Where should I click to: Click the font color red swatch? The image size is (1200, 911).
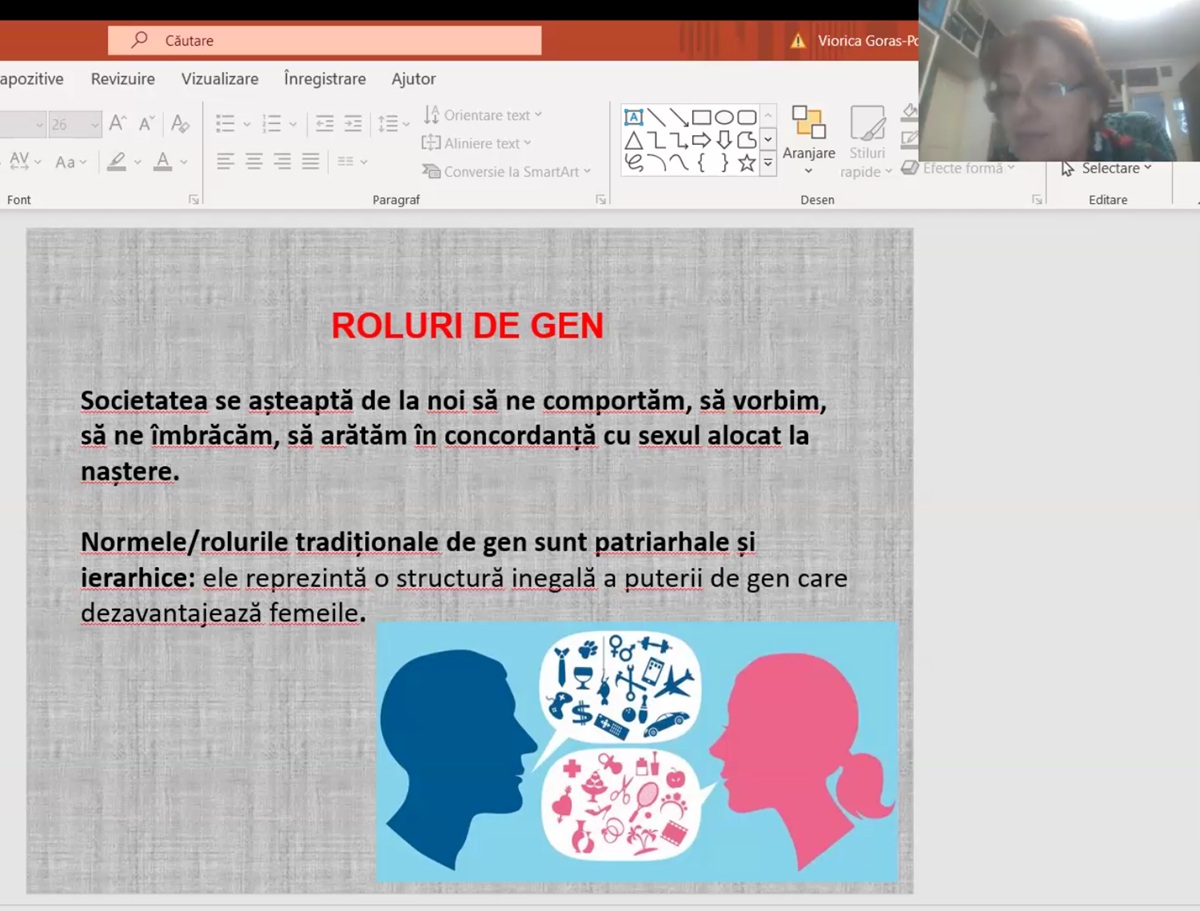click(x=163, y=161)
